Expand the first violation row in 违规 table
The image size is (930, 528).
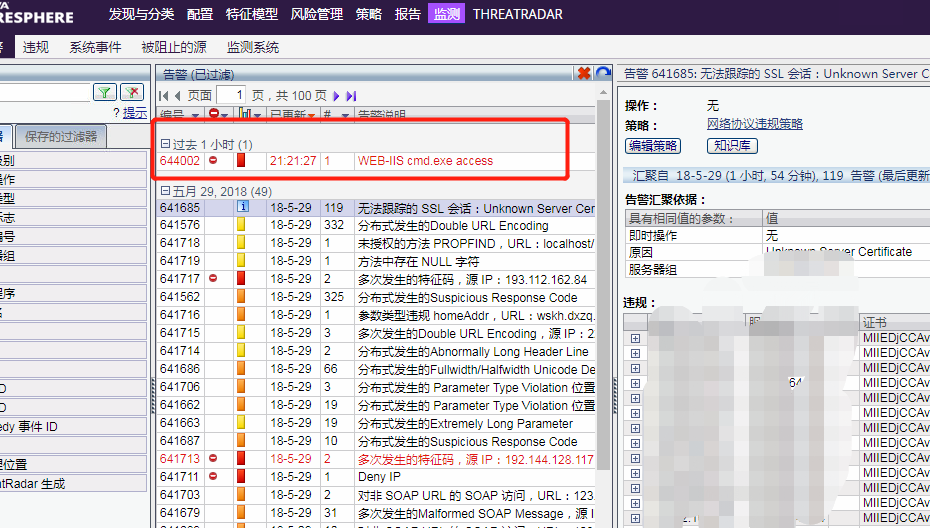(x=635, y=338)
